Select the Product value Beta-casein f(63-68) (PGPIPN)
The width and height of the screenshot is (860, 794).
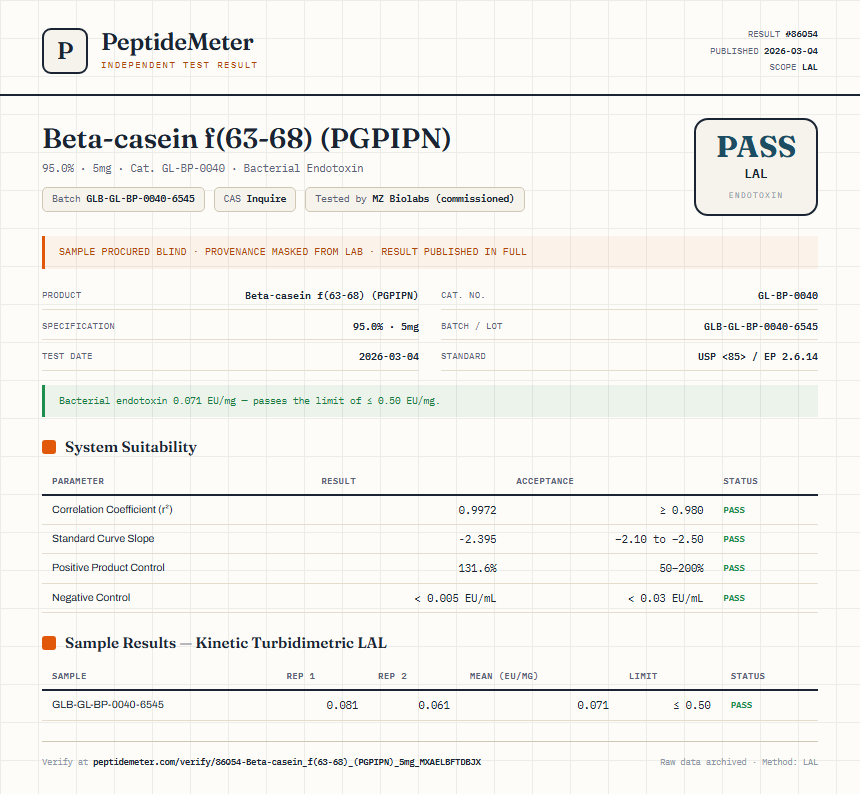tap(331, 296)
